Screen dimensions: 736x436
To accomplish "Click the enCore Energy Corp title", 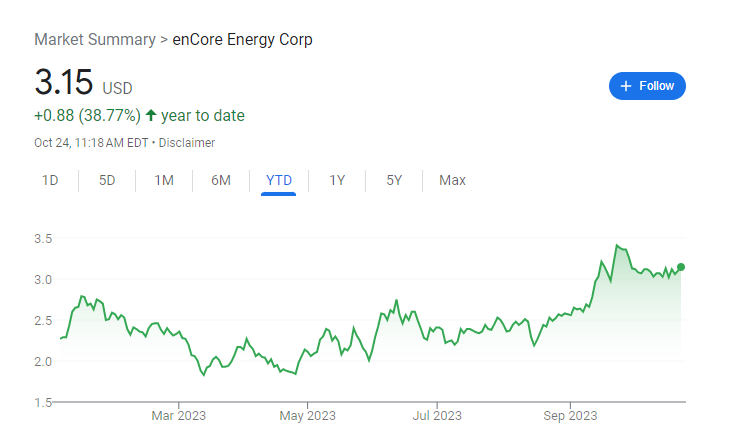I will point(242,40).
